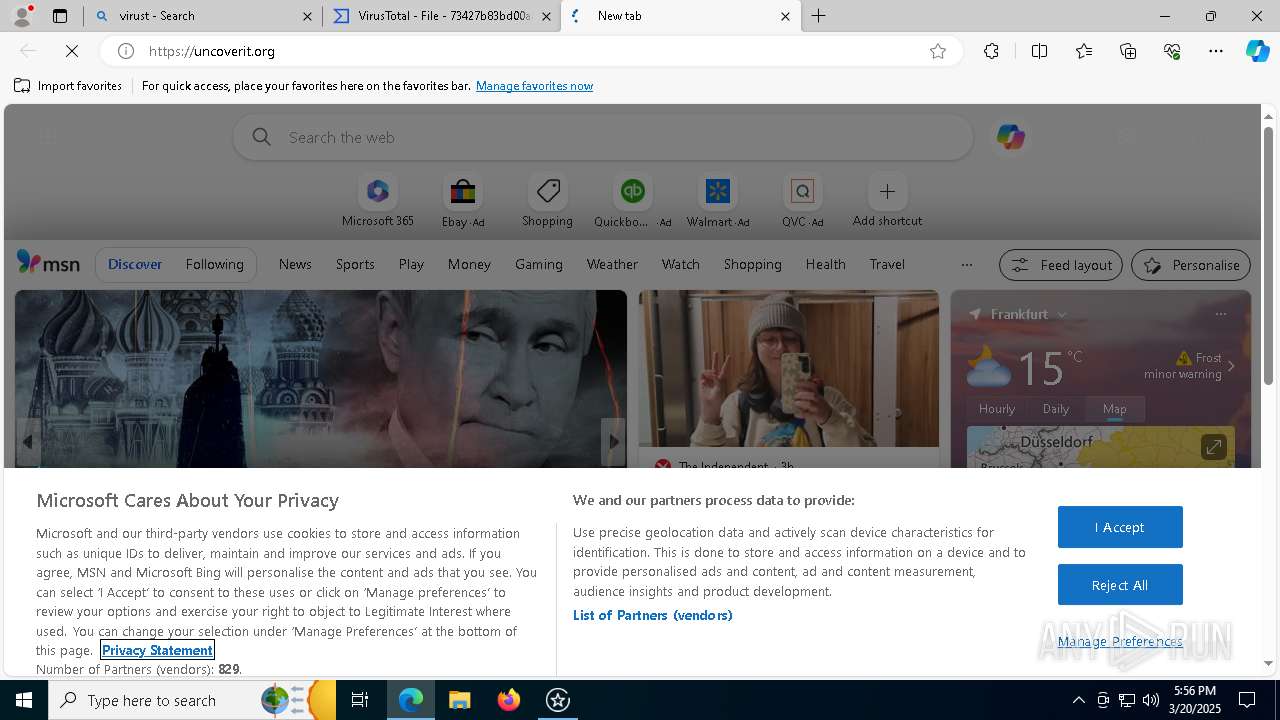Open the Sports menu item
The height and width of the screenshot is (720, 1280).
pyautogui.click(x=355, y=264)
